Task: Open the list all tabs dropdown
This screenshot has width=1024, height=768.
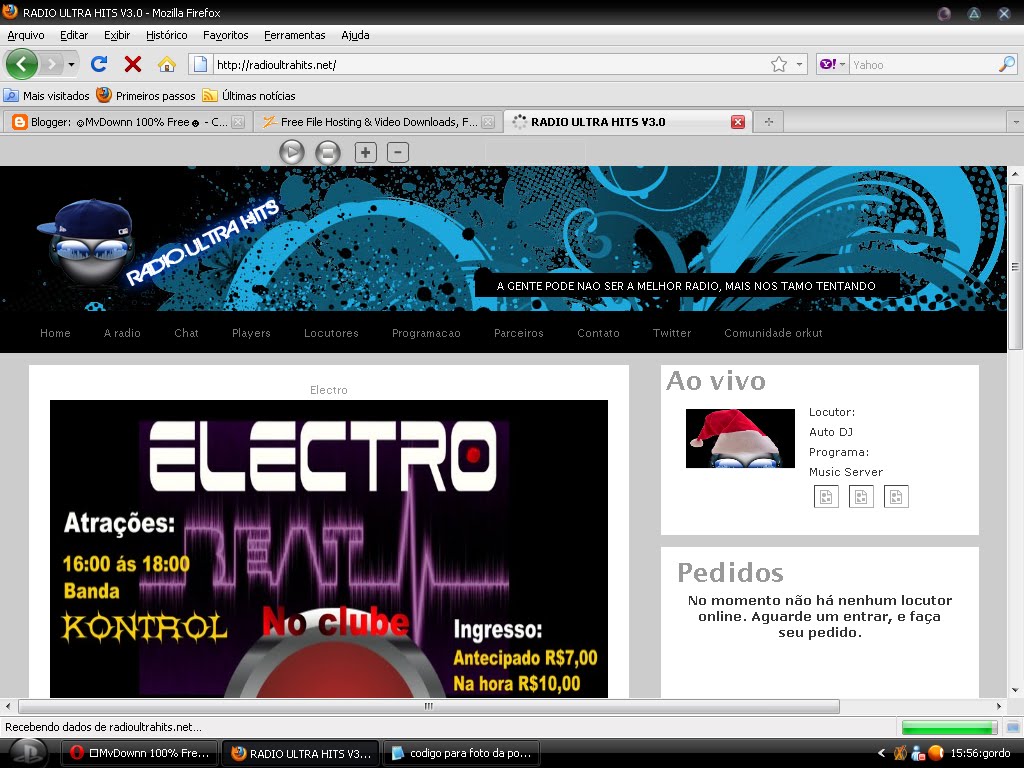Action: pos(1015,122)
